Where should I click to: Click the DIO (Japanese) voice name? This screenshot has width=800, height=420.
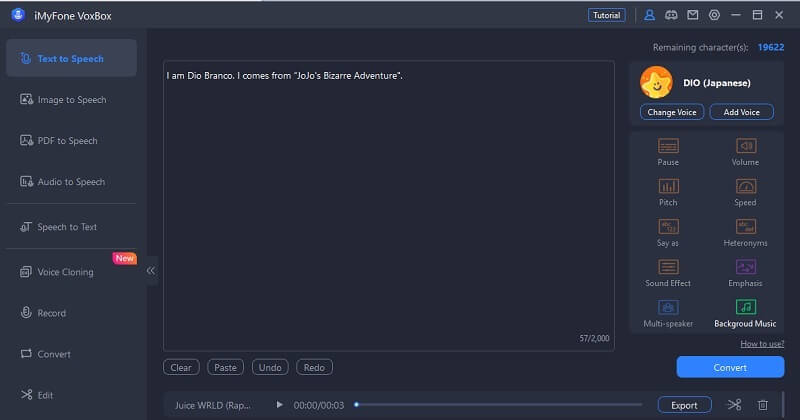(x=717, y=83)
